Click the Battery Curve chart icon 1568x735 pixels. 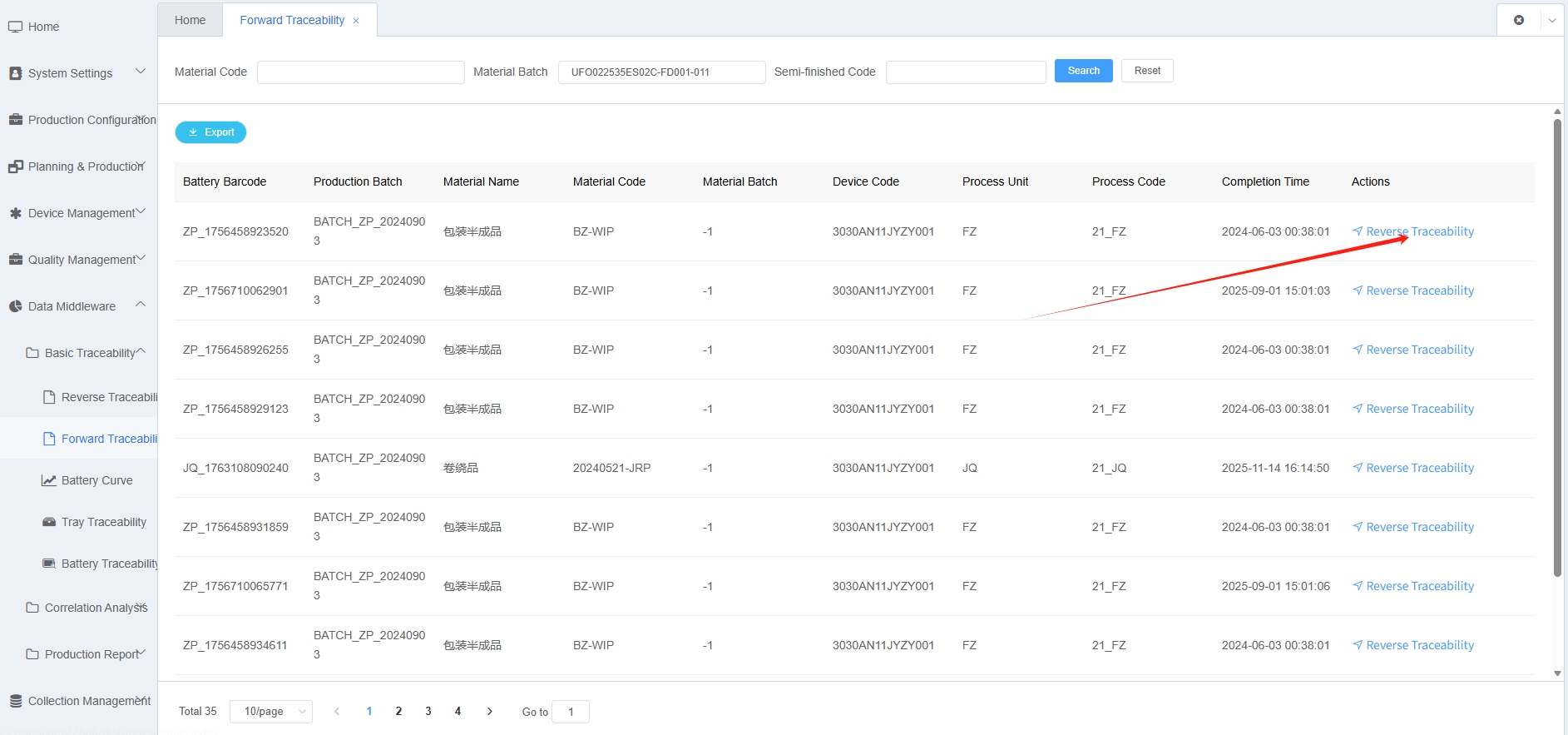click(x=49, y=480)
